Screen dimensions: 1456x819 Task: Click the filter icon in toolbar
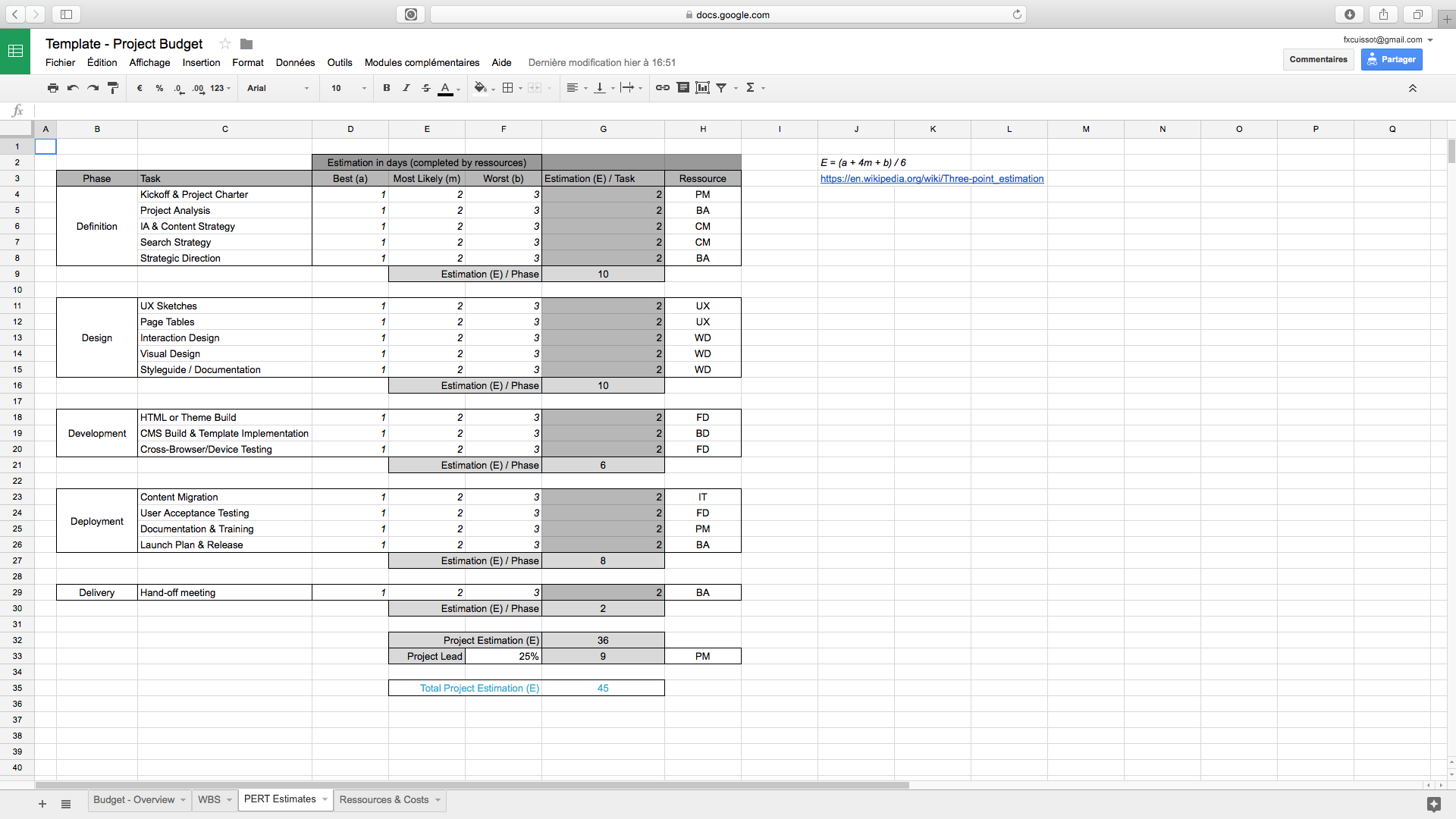pos(722,88)
